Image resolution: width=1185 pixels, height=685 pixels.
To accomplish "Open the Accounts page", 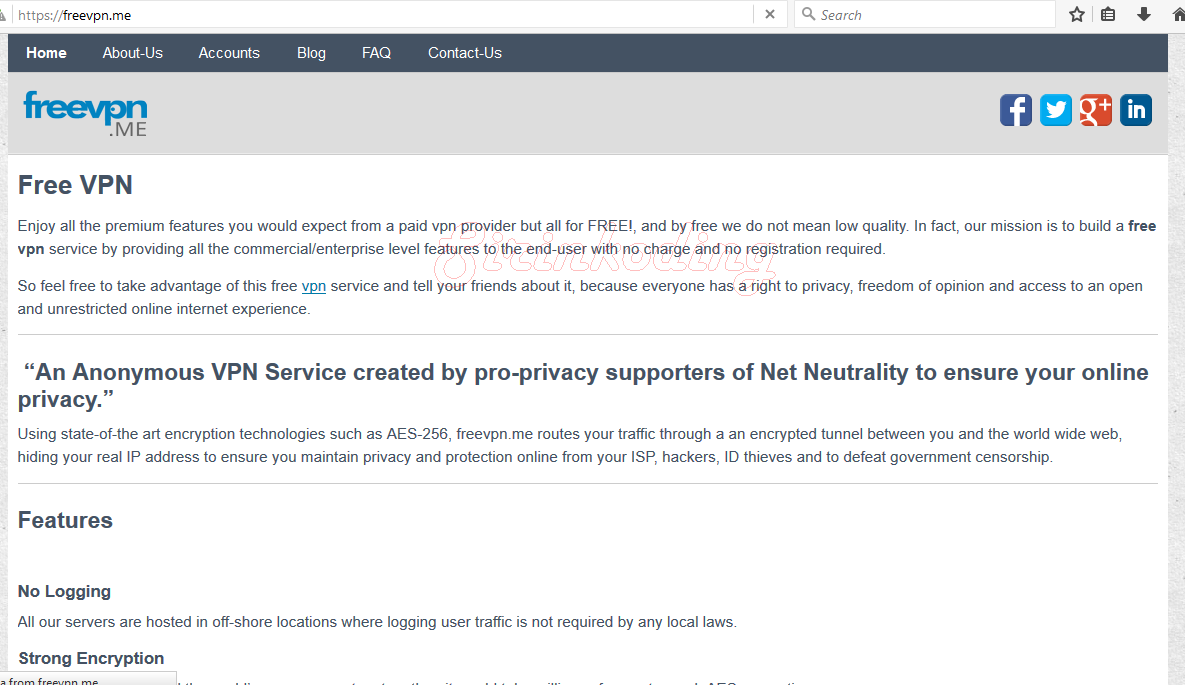I will click(229, 53).
